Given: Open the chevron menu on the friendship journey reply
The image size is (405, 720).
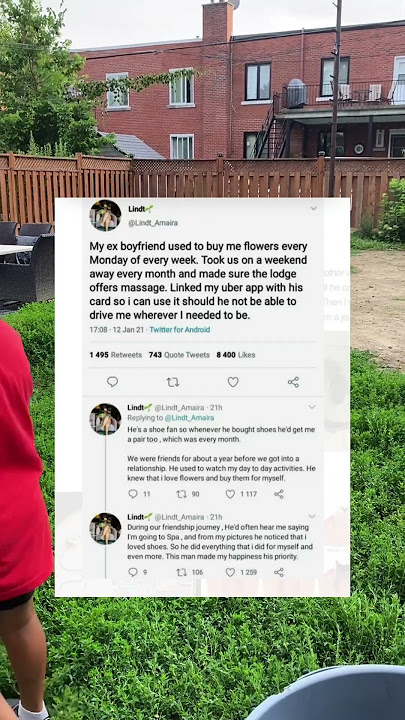Looking at the screenshot, I should pyautogui.click(x=312, y=517).
